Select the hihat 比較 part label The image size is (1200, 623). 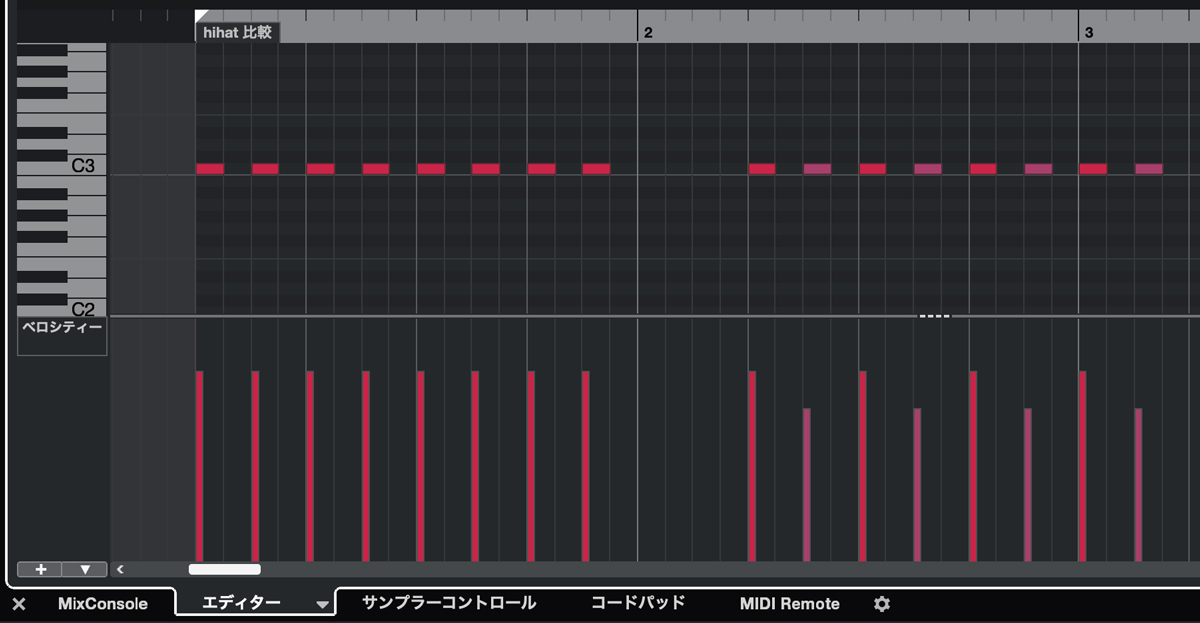click(x=238, y=33)
